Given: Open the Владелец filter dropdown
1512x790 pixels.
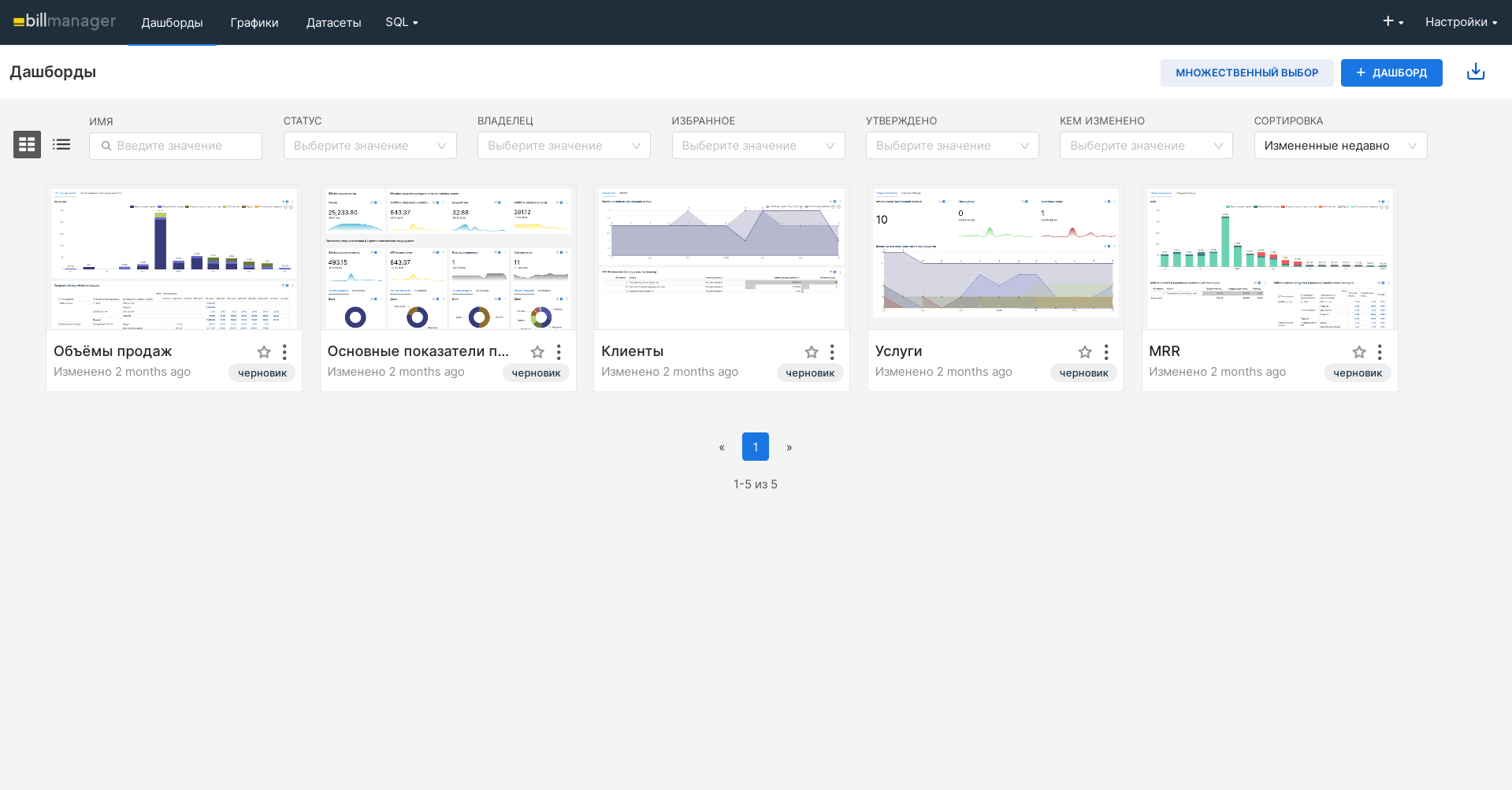Looking at the screenshot, I should (x=563, y=146).
